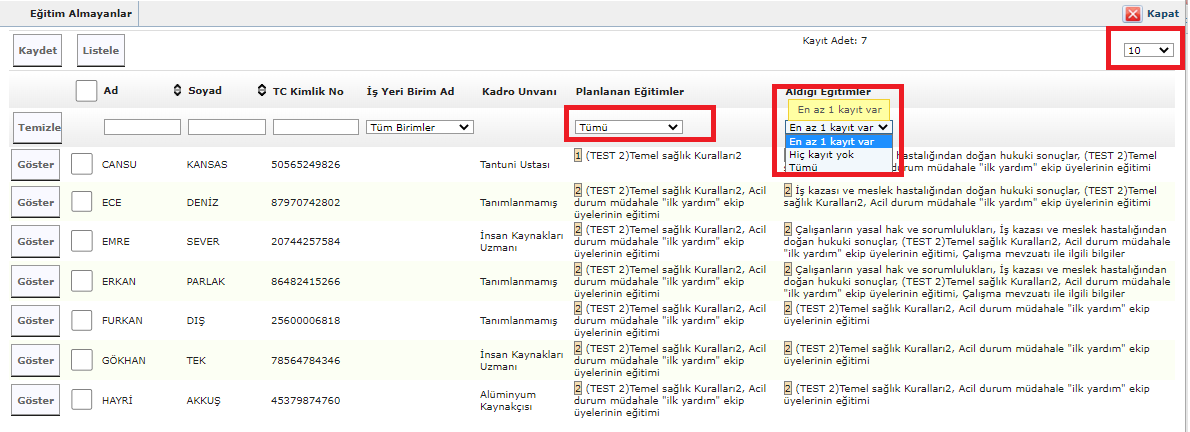Screen dimensions: 1190x432
Task: Clear filters with Temizle button
Action: (38, 128)
